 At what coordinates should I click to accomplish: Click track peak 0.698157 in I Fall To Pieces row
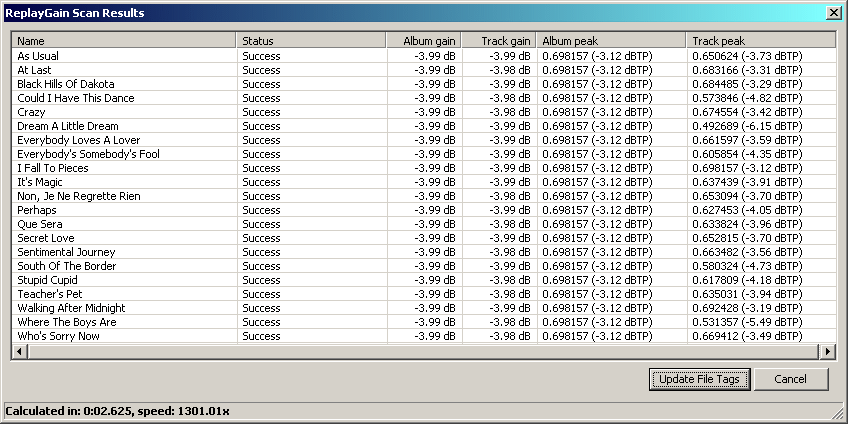coord(747,168)
